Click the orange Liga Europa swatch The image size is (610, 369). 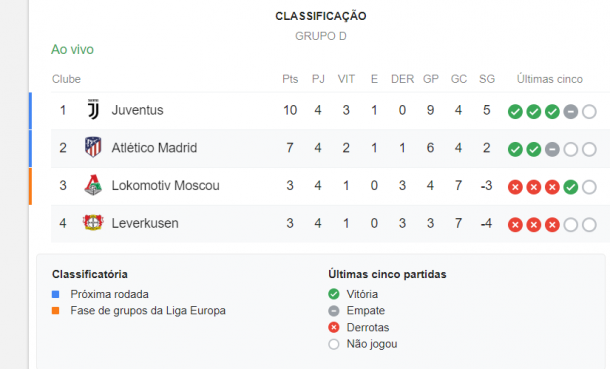click(56, 311)
